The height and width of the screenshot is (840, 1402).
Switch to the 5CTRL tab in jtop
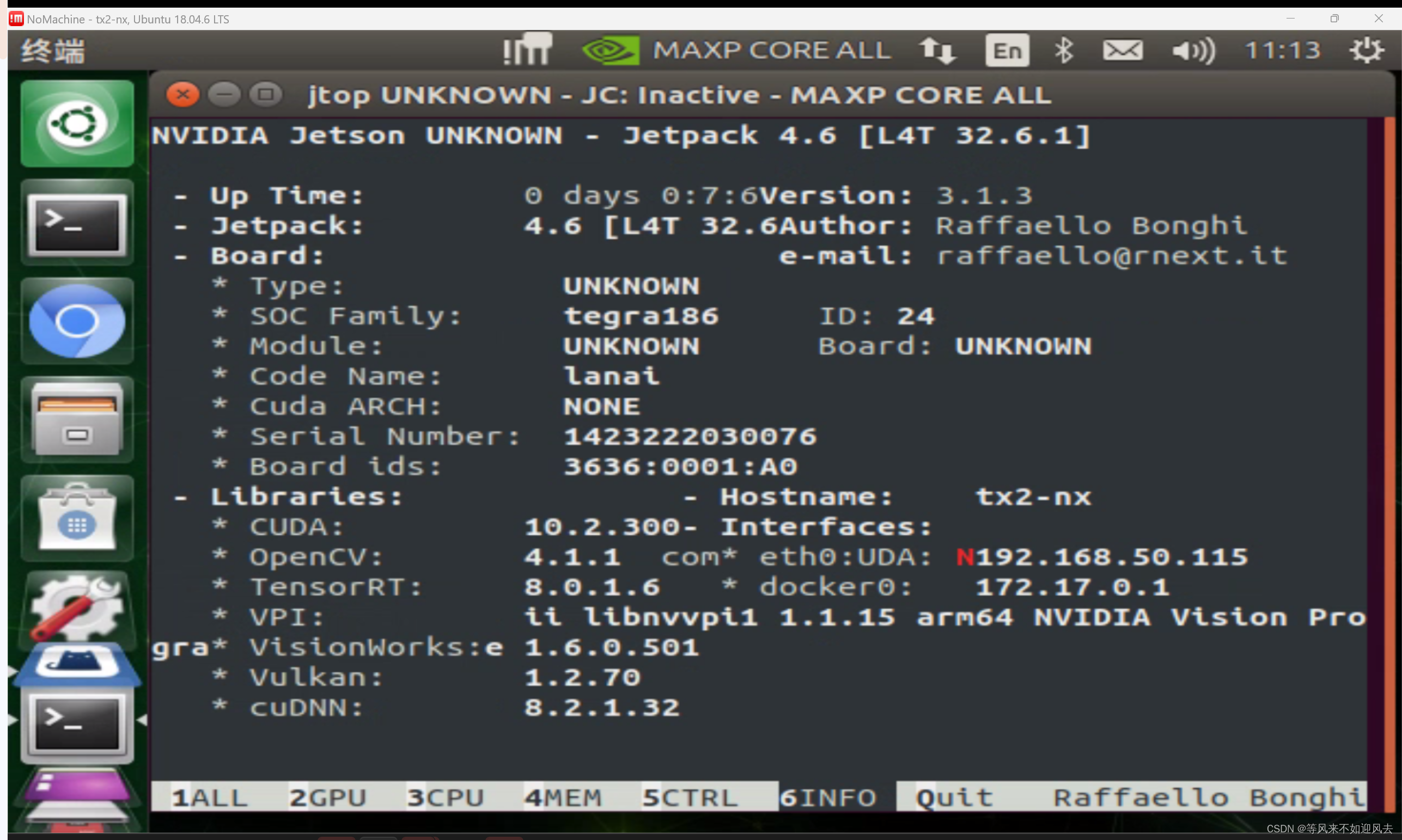[x=690, y=798]
